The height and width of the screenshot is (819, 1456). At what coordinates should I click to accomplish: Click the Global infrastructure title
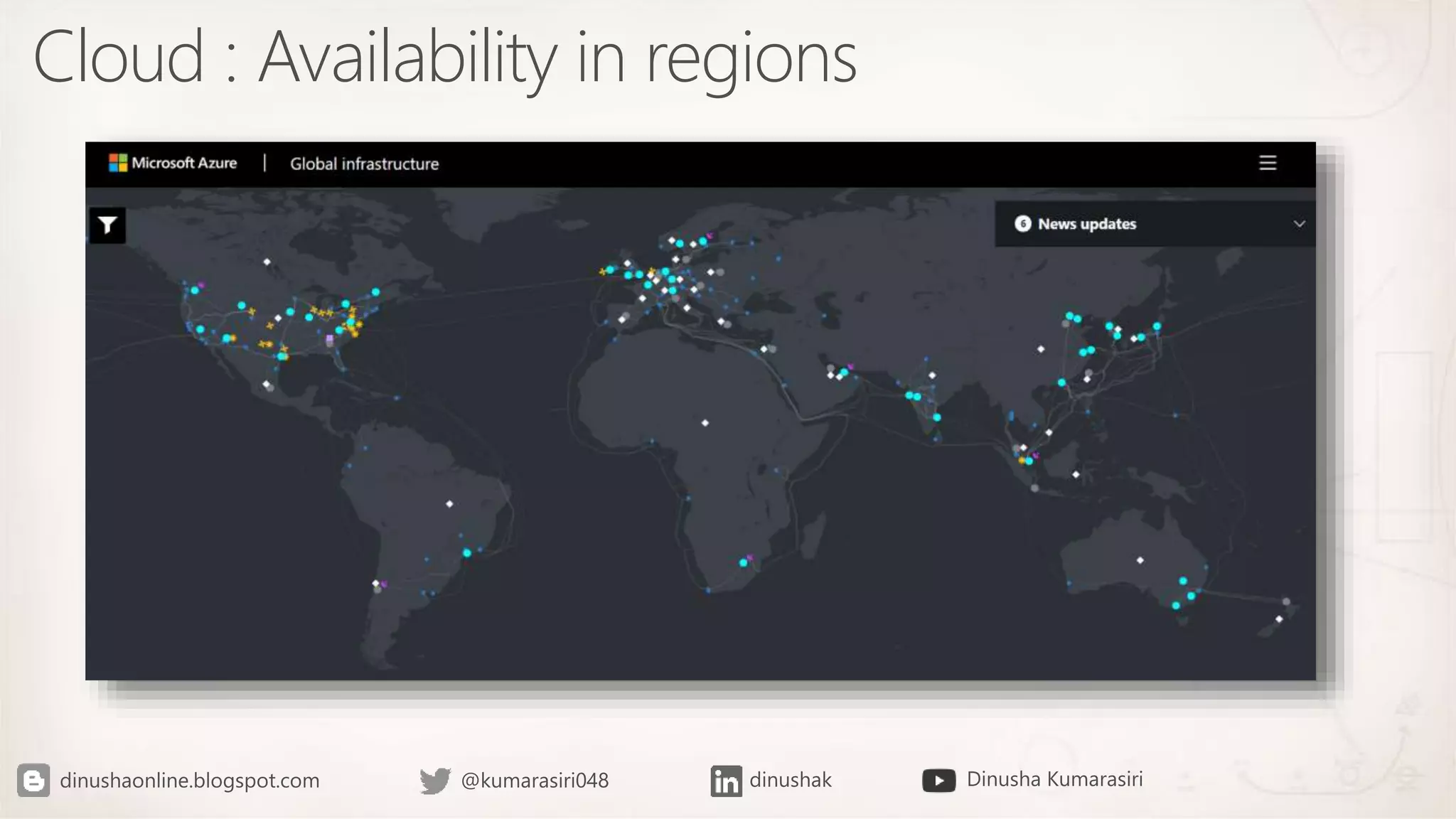[x=364, y=164]
